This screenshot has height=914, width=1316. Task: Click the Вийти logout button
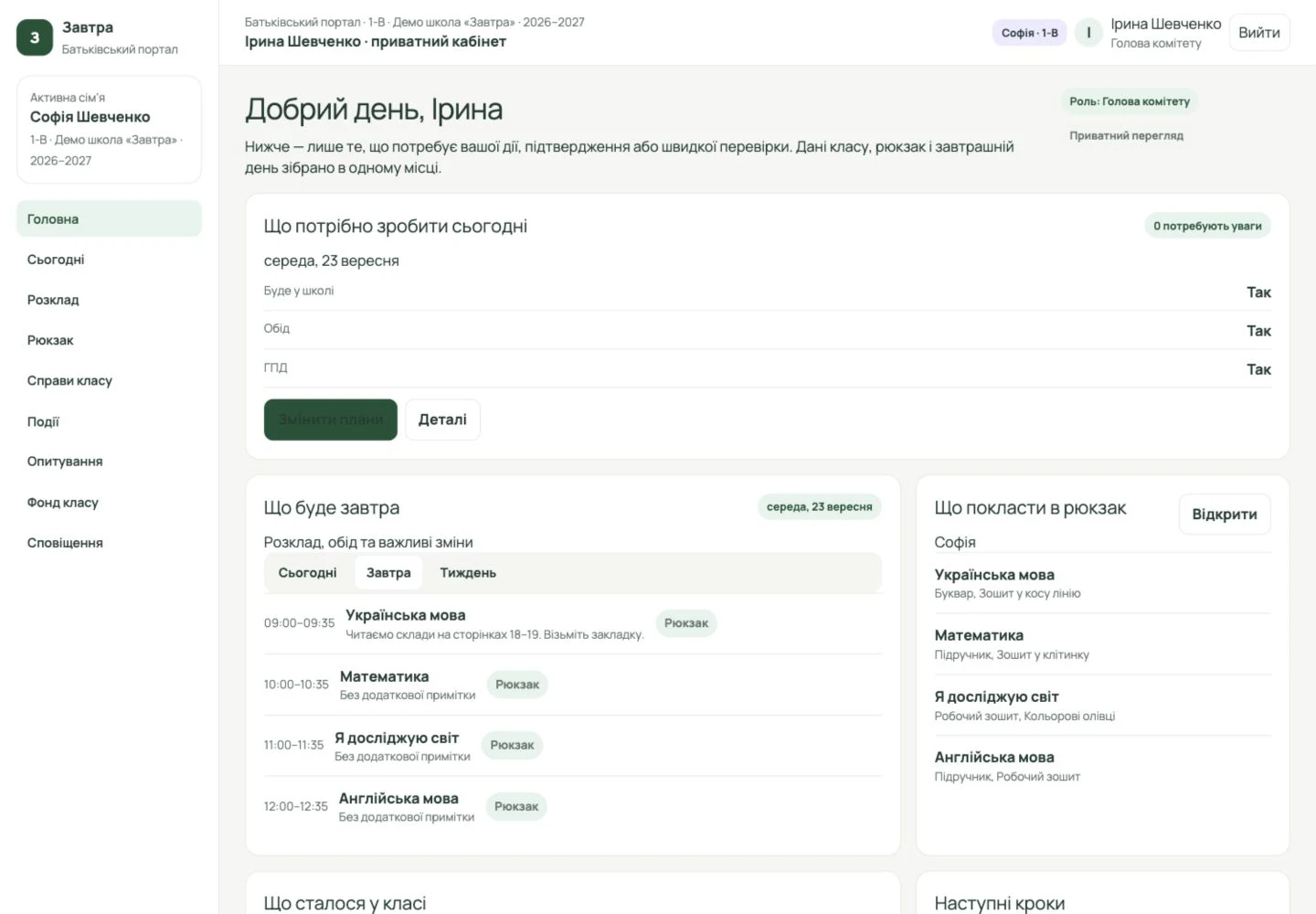[1258, 33]
